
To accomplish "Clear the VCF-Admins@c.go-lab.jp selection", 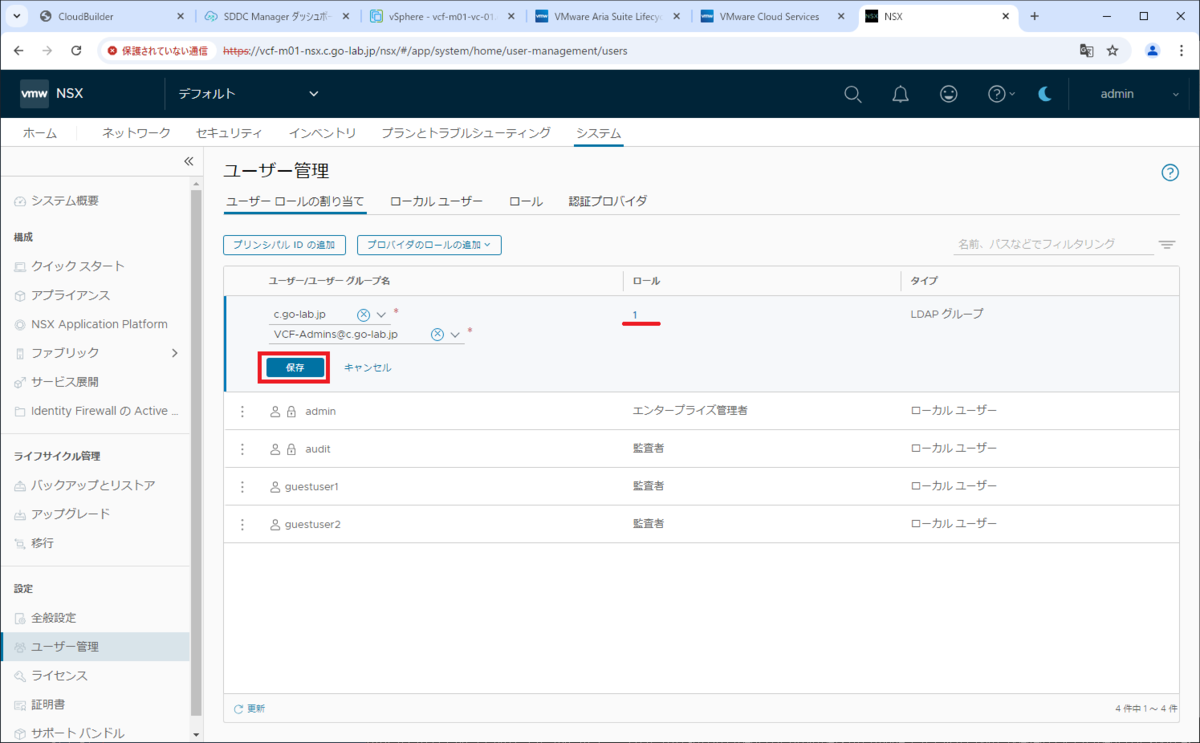I will [437, 335].
